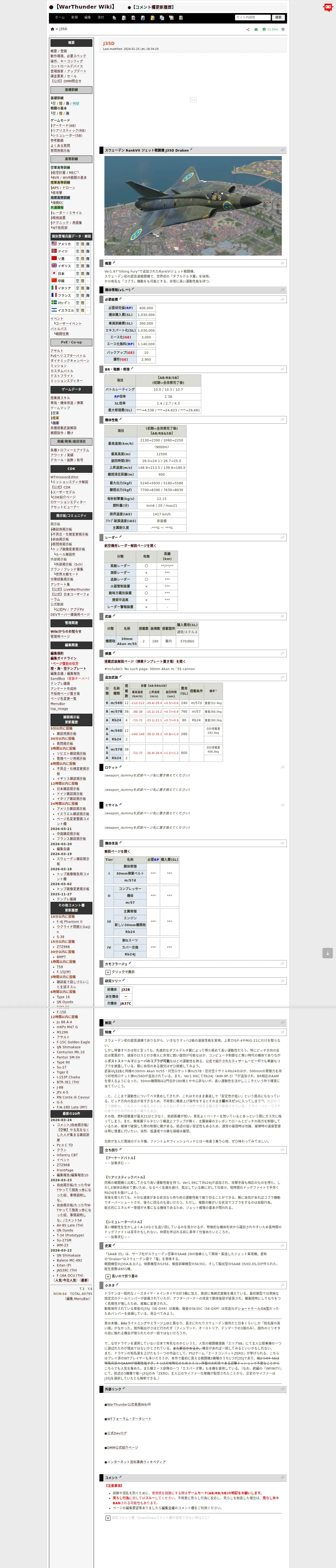The width and height of the screenshot is (336, 1568).
Task: Click the edit pencil next to 研究ツリー heading
Action: (x=124, y=981)
